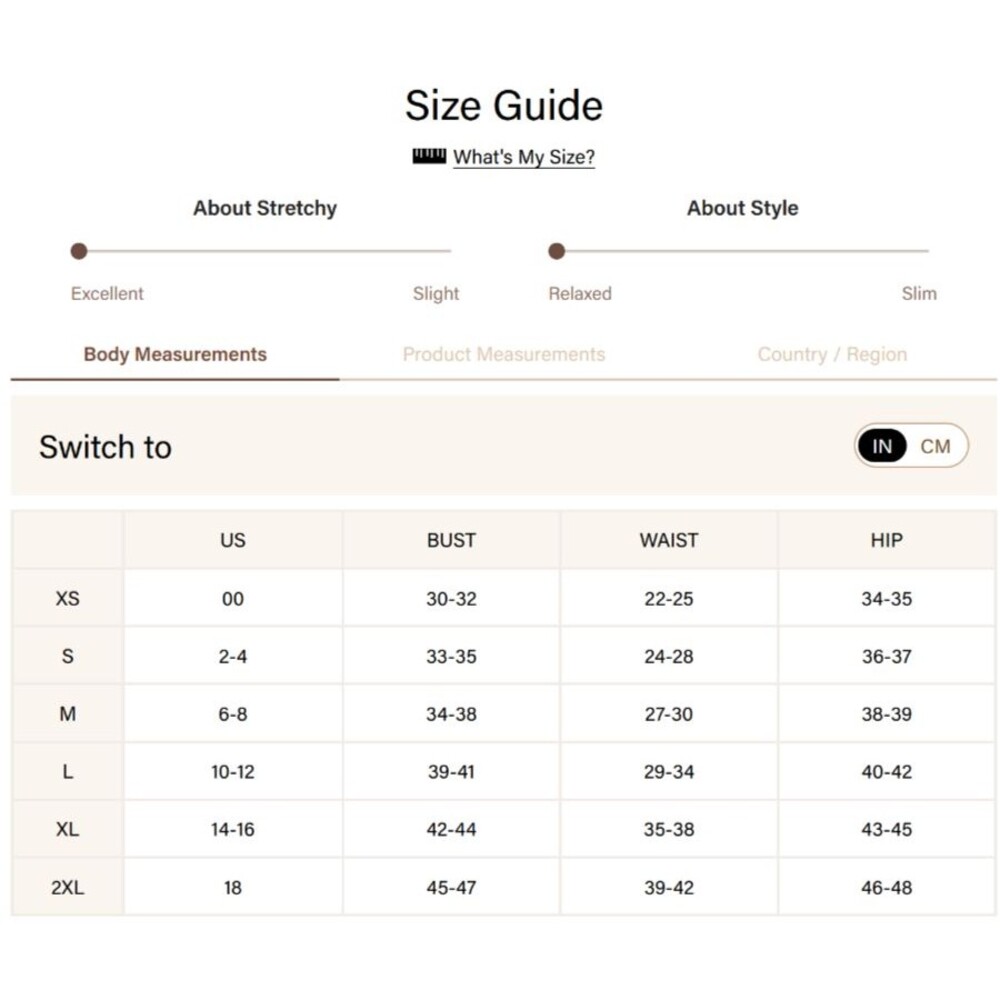Click the XL bust value 42-44

coord(451,829)
